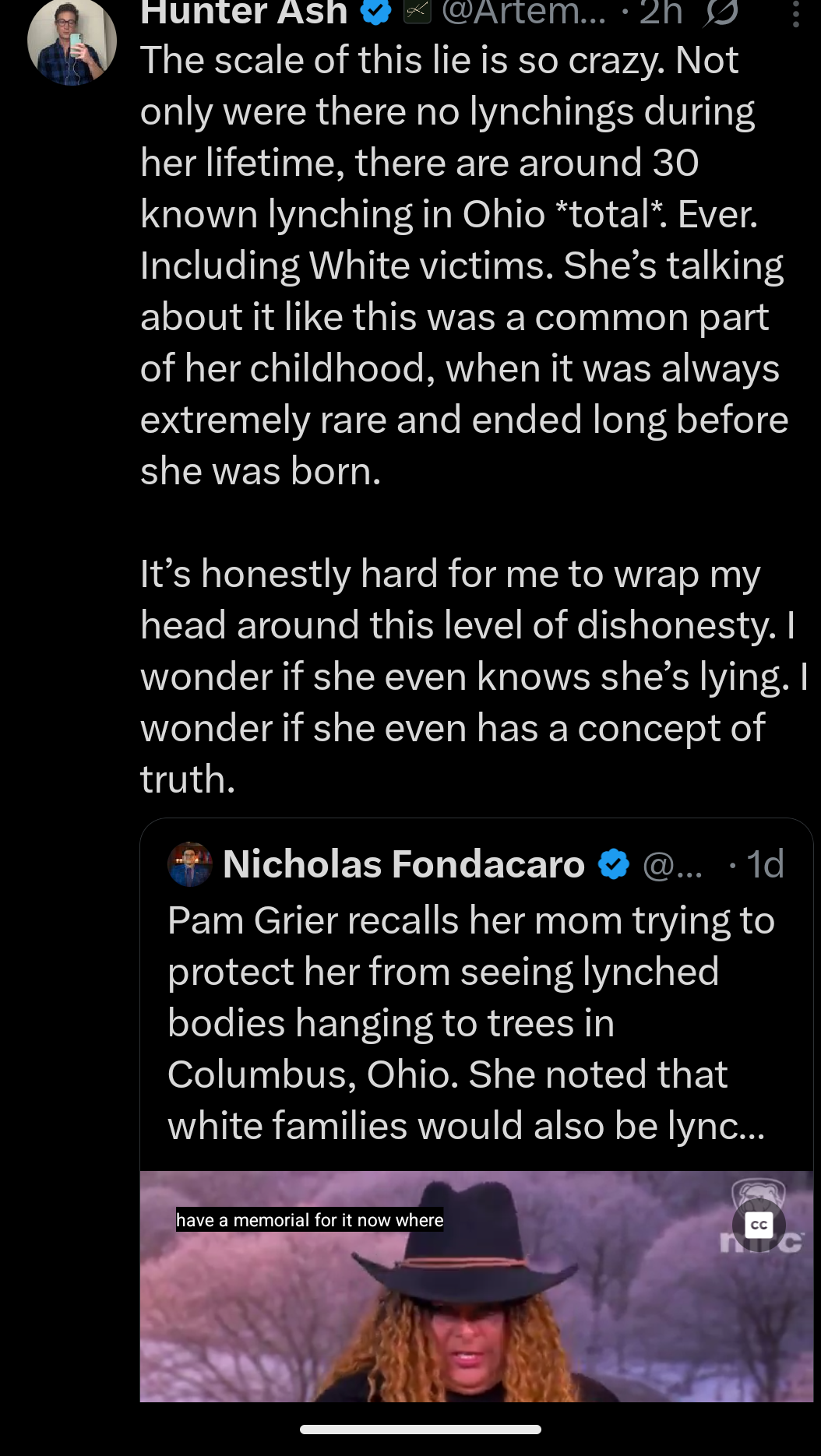The height and width of the screenshot is (1456, 821).
Task: Tap the truncated handle in the quoted post
Action: 672,864
